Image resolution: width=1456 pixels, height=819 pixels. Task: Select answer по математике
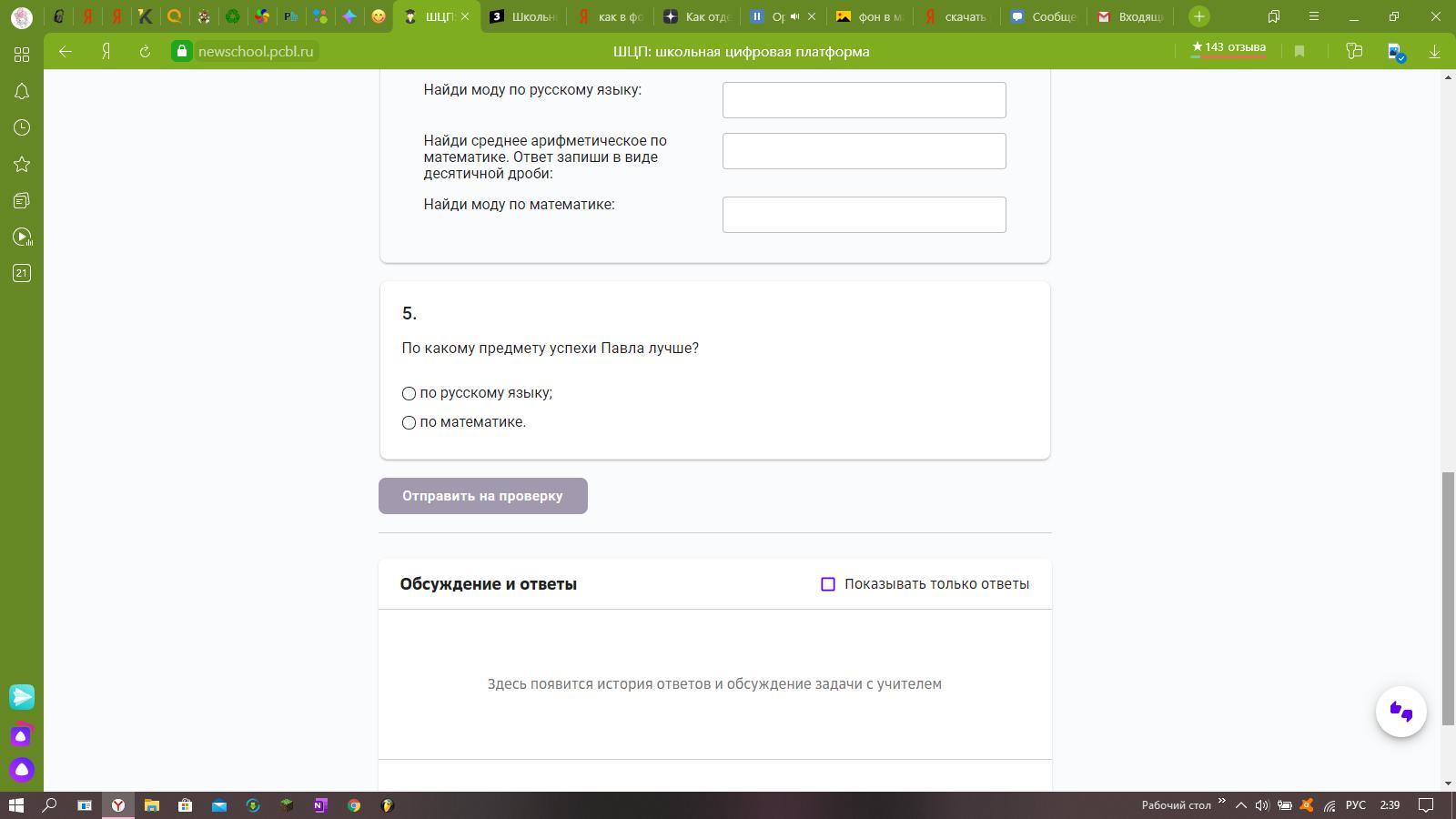click(409, 423)
